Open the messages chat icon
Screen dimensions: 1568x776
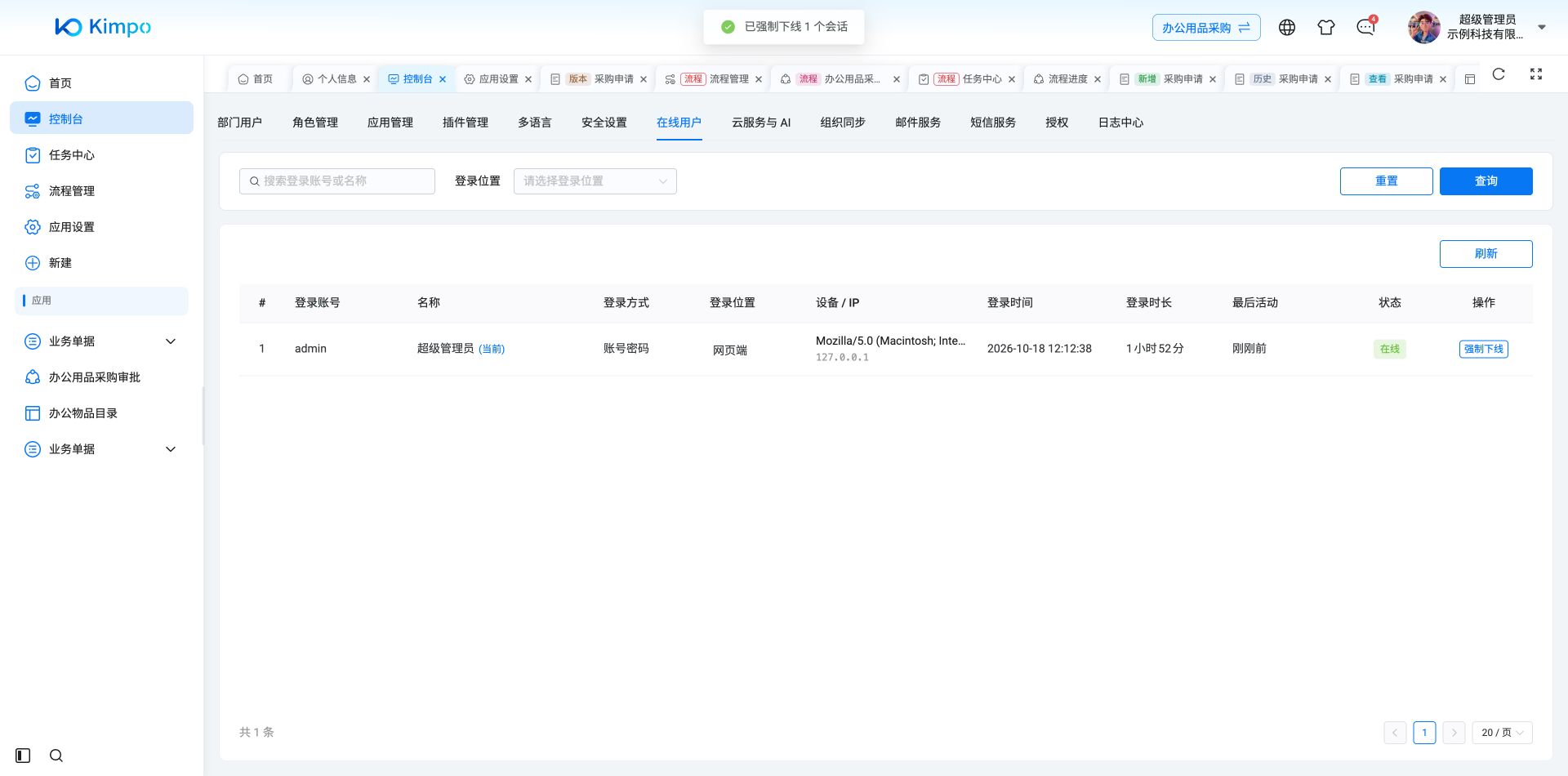coord(1365,27)
